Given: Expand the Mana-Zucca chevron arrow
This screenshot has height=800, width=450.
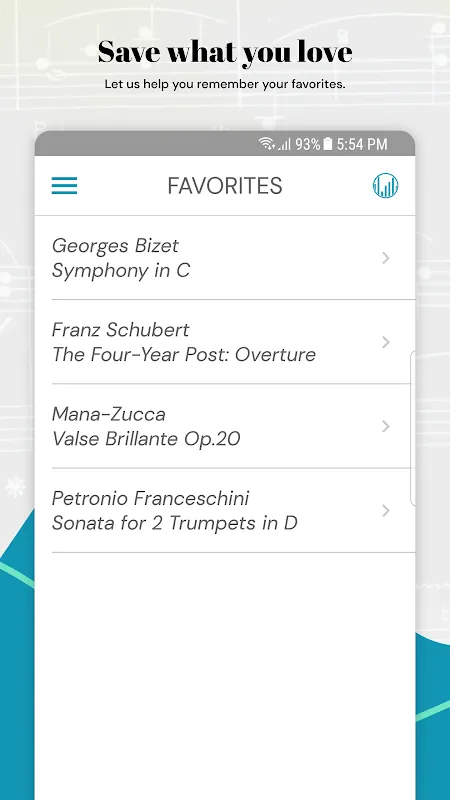Looking at the screenshot, I should (386, 427).
